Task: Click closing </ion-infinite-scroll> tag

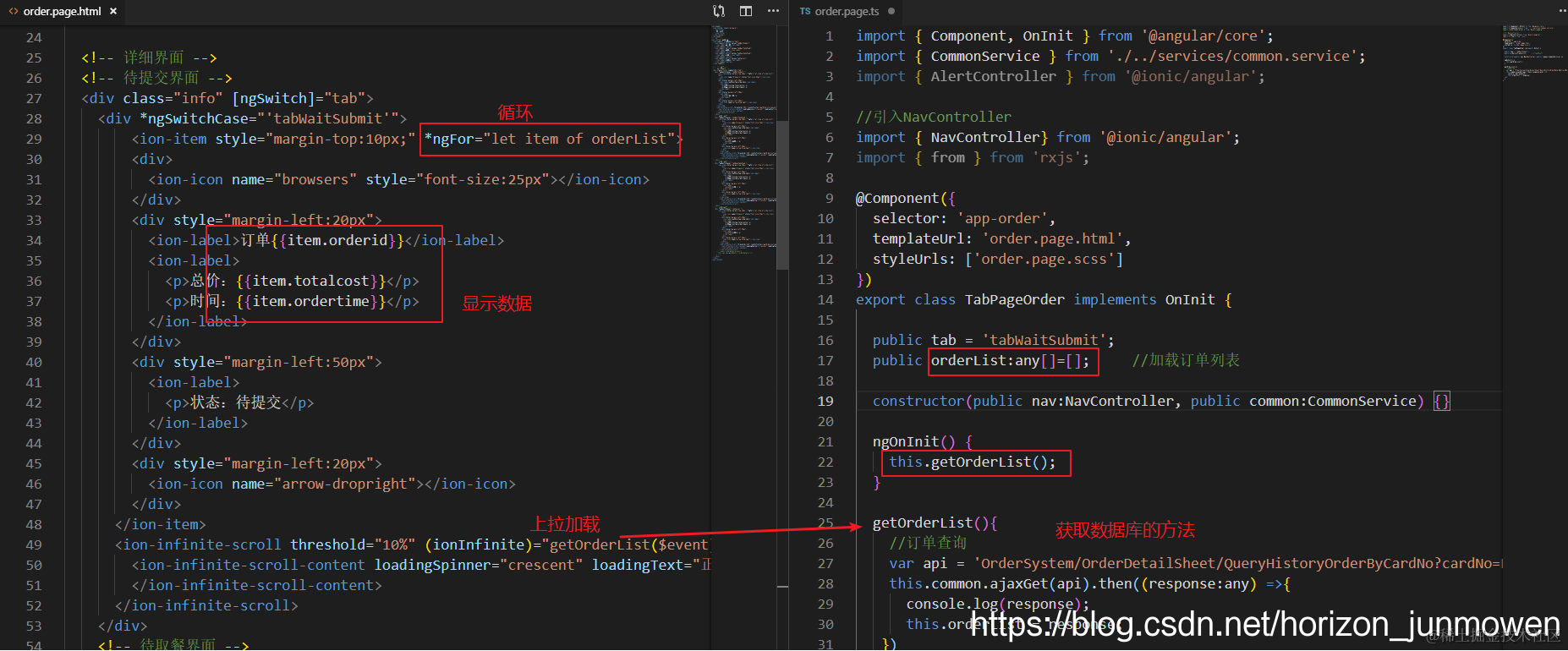Action: 206,605
